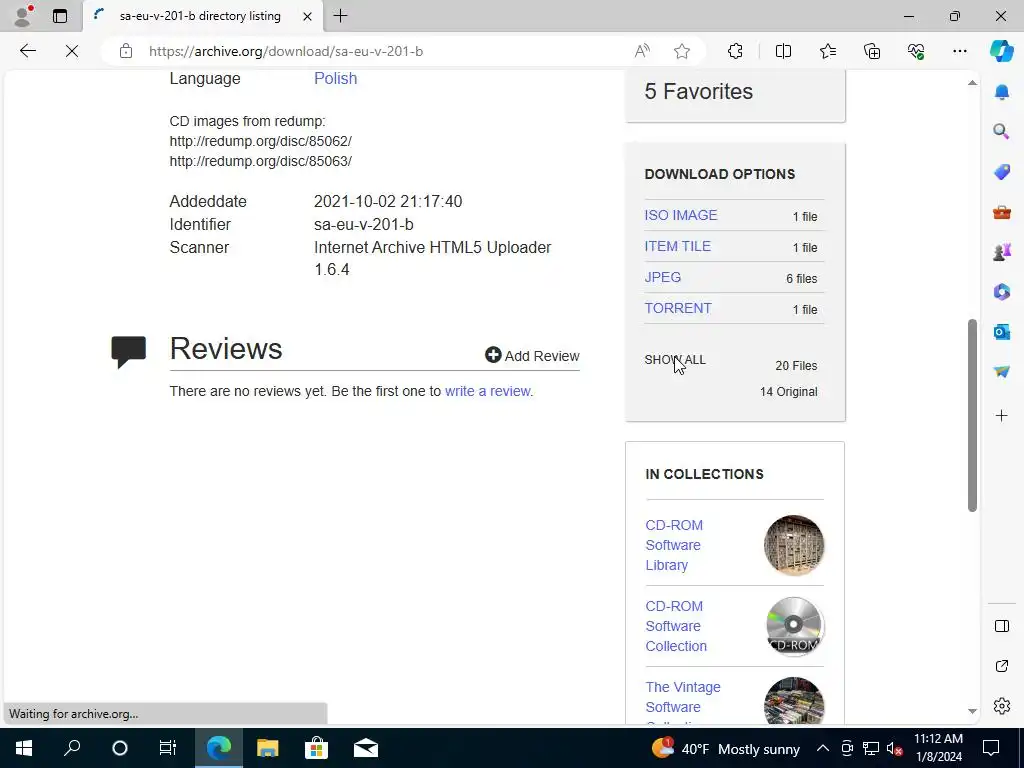This screenshot has width=1024, height=768.
Task: Click the Addeddate value 2021-10-02 21:17:40
Action: click(388, 201)
